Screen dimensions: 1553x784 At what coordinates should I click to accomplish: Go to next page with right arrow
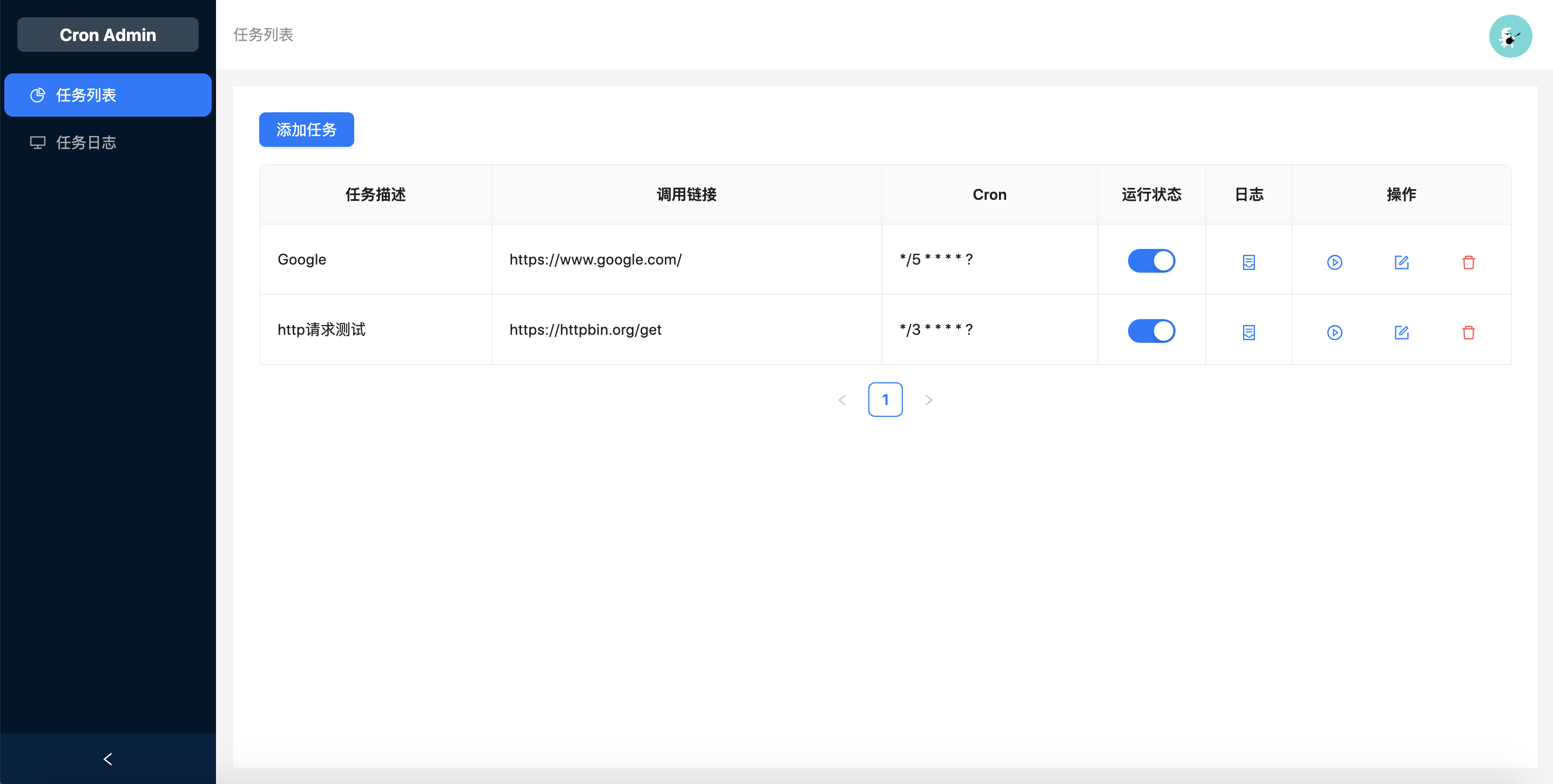pos(928,399)
